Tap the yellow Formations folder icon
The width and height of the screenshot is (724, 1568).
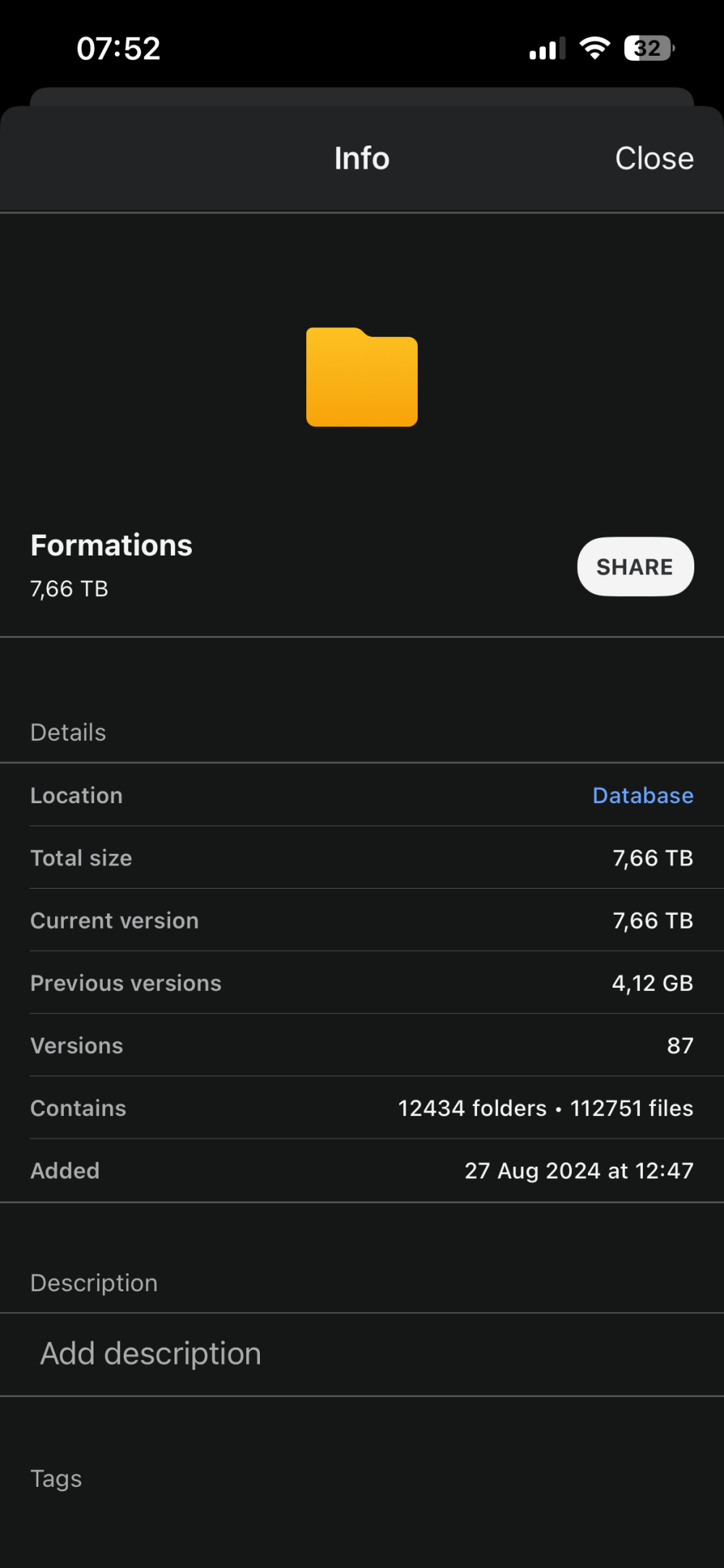[x=362, y=377]
